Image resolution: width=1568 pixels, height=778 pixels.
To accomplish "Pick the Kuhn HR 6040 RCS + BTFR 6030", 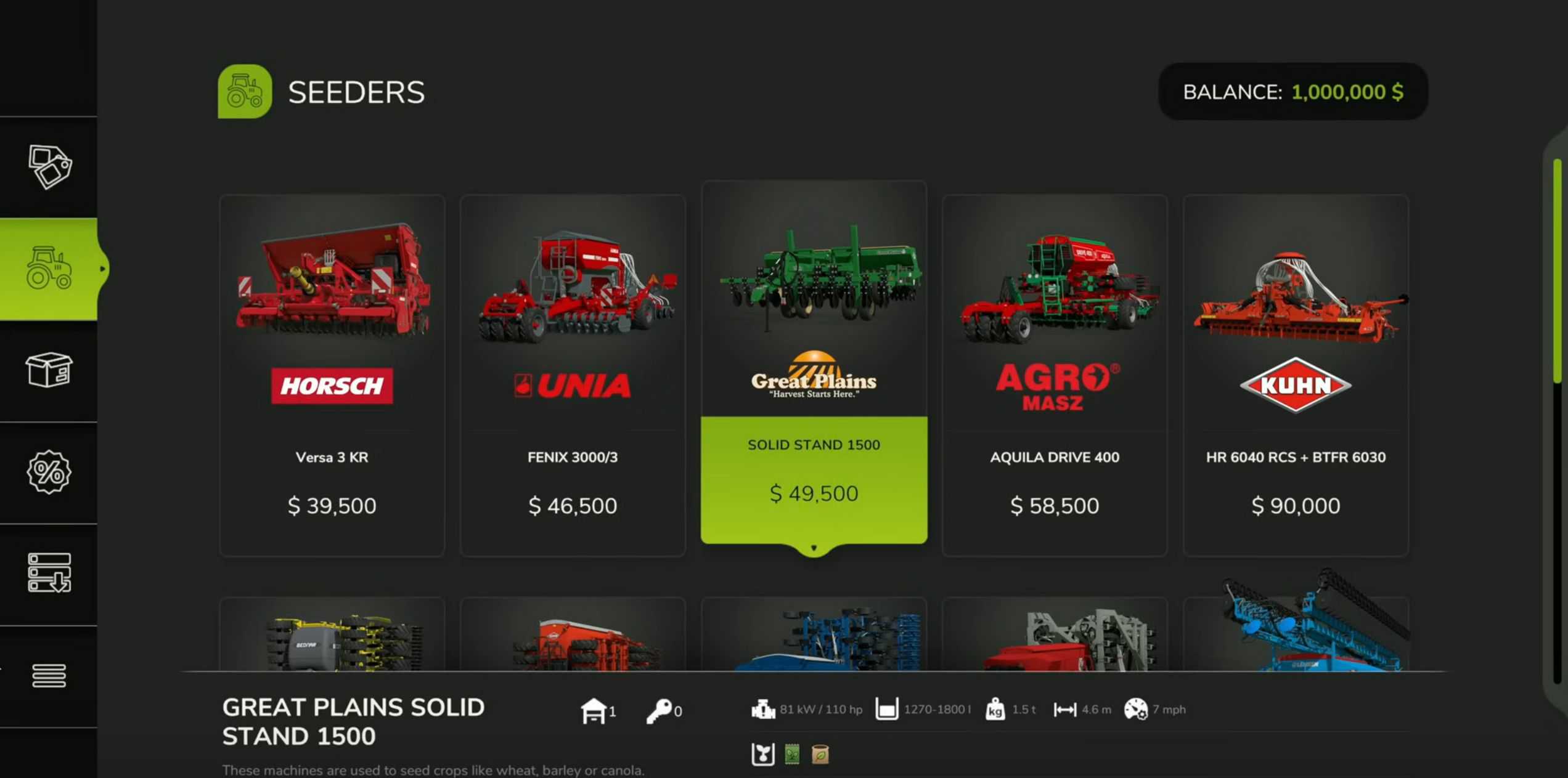I will 1296,376.
